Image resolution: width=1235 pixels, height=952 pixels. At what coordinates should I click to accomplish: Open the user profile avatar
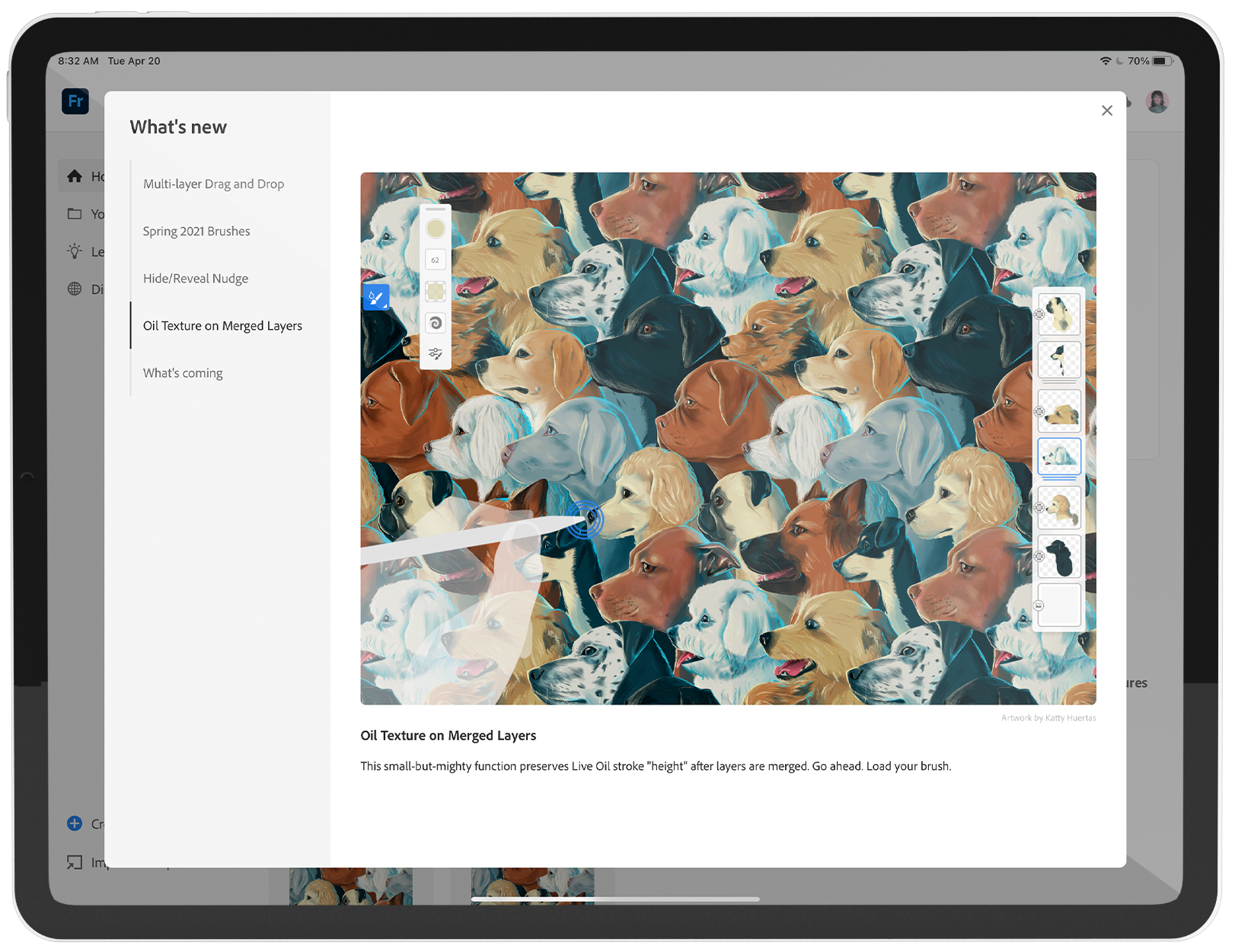coord(1157,101)
